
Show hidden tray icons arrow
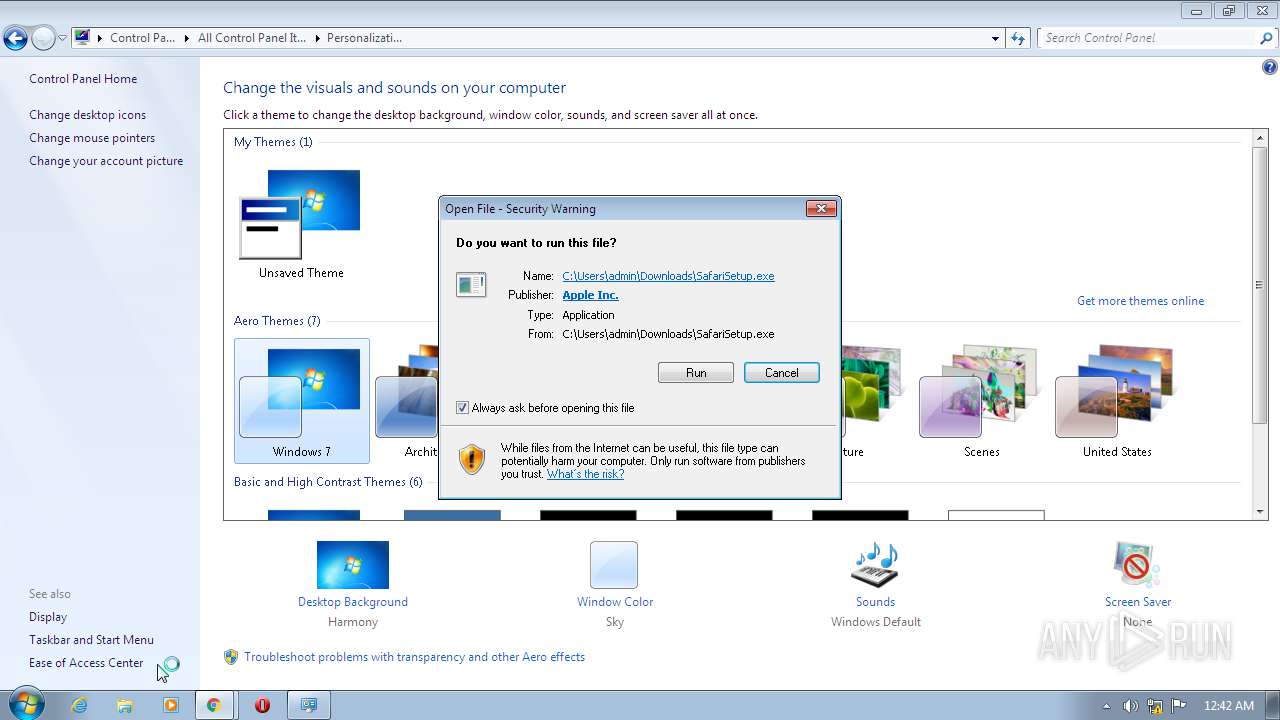1107,706
